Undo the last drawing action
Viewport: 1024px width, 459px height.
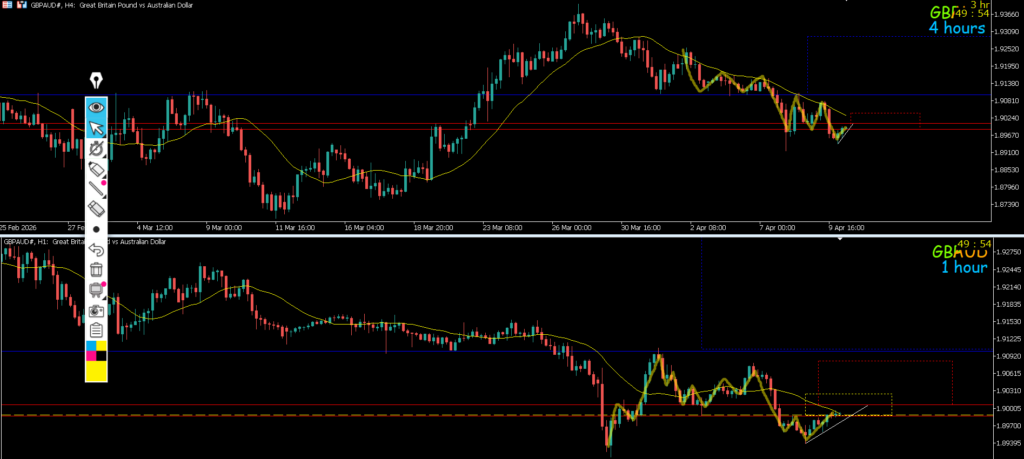(x=97, y=249)
